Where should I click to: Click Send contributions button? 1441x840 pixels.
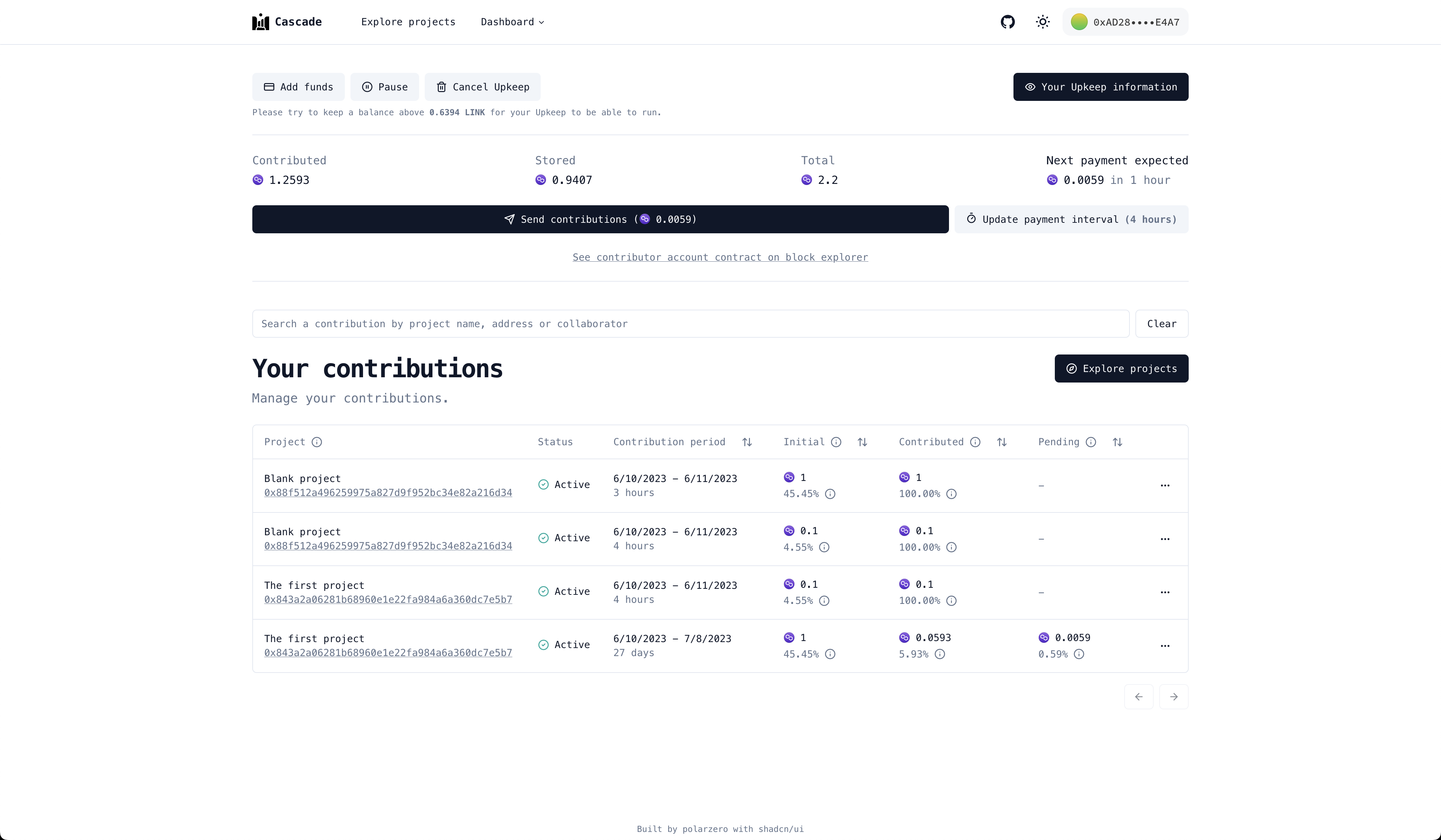(600, 219)
